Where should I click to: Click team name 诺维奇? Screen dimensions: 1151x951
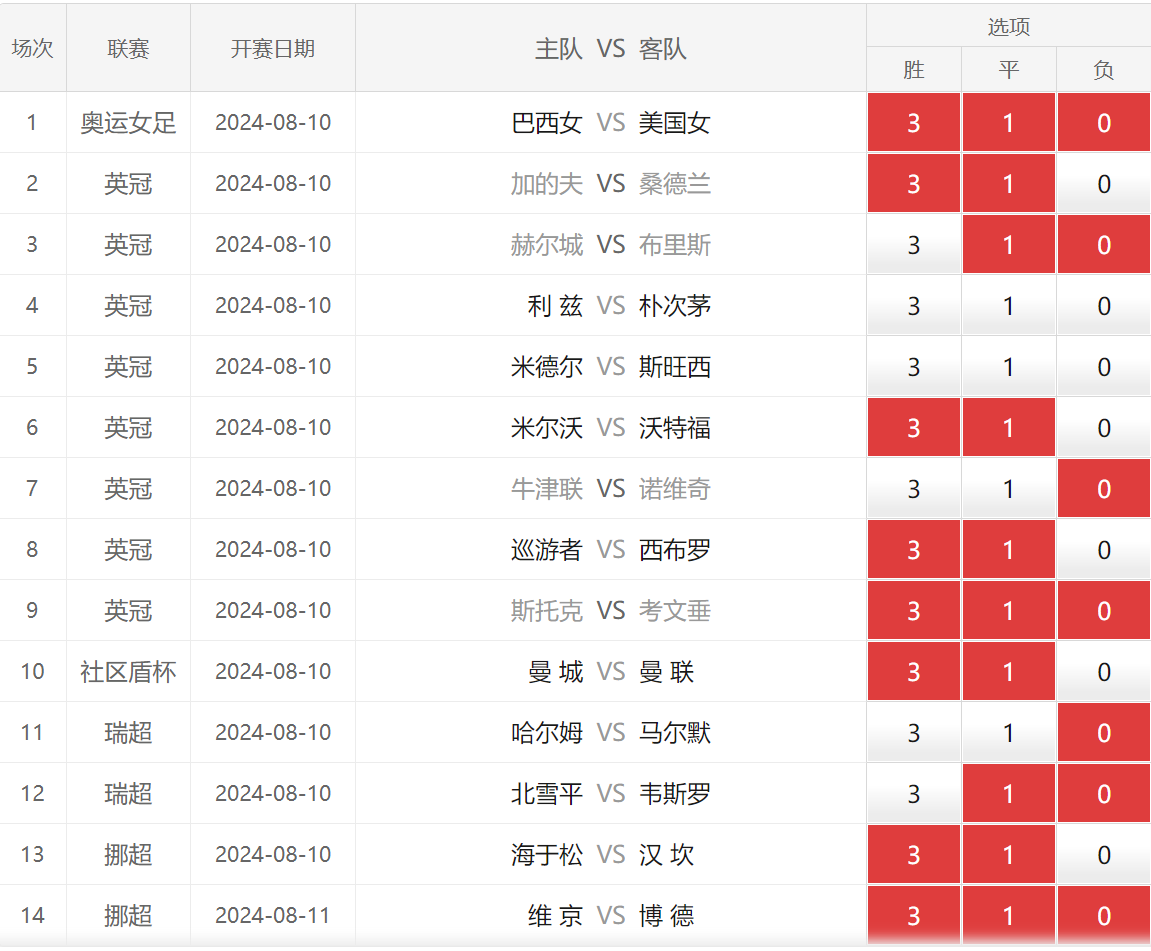675,489
